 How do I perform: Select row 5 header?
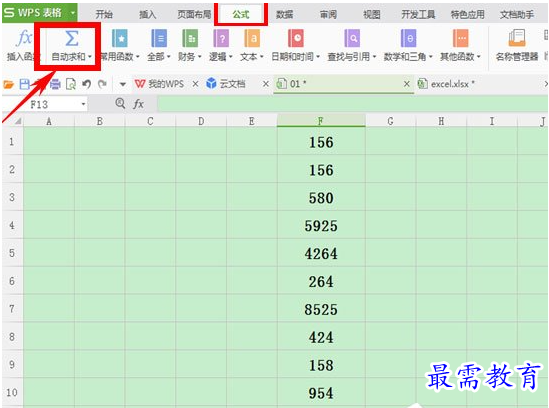[12, 253]
